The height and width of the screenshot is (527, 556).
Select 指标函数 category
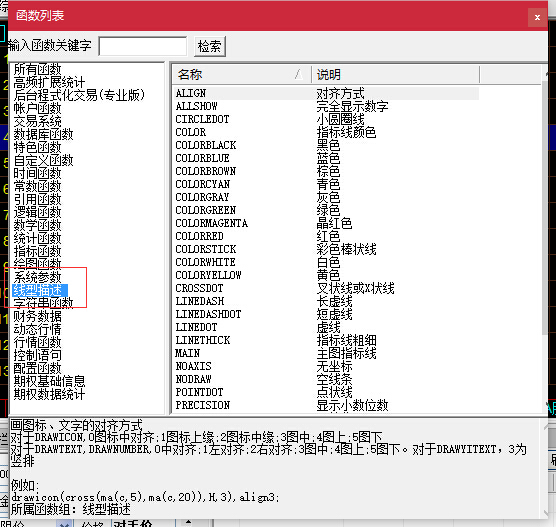point(37,251)
